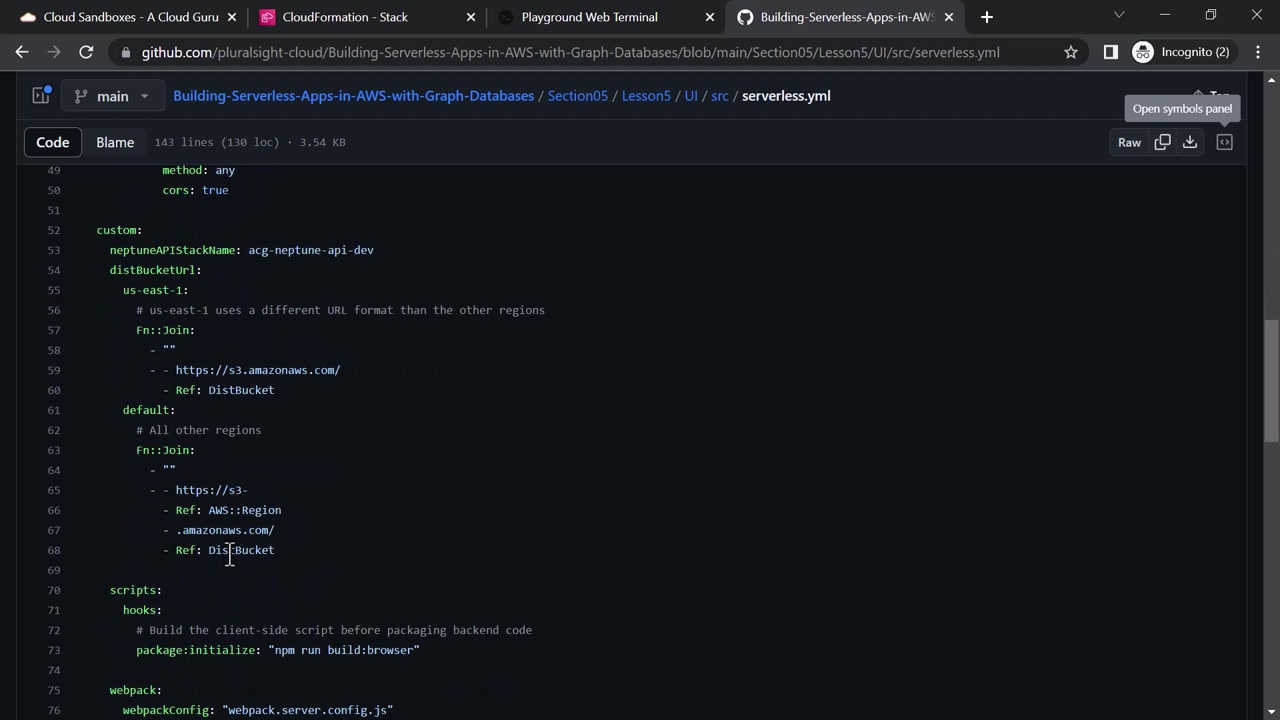
Task: Click webpack.server.config.js string
Action: [x=308, y=710]
